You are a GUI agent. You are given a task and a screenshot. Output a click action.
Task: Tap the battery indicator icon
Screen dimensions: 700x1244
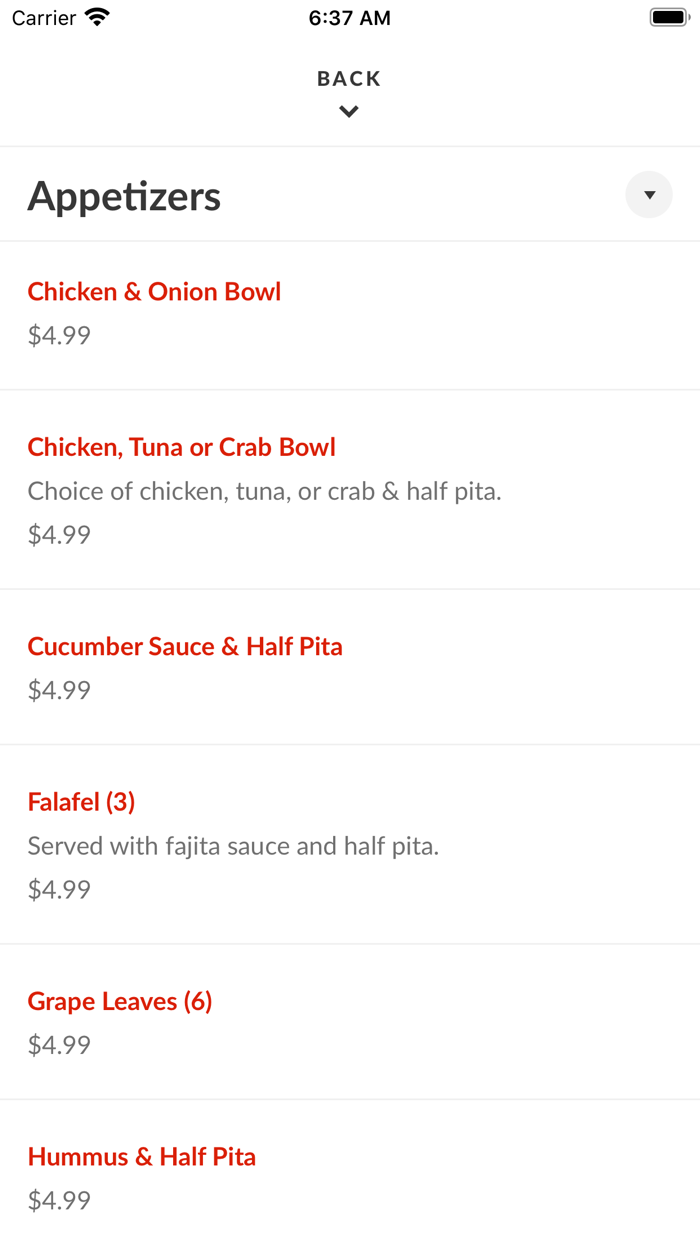coord(668,18)
